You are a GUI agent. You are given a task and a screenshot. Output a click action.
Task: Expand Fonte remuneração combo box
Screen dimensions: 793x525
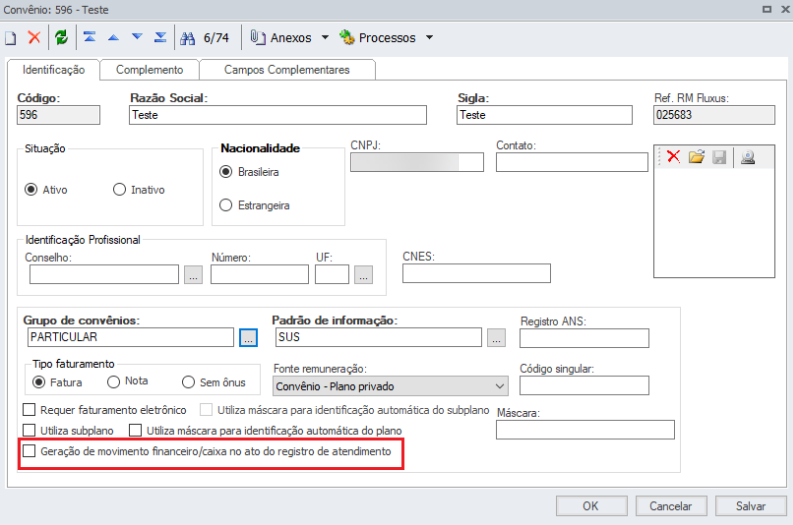(500, 386)
